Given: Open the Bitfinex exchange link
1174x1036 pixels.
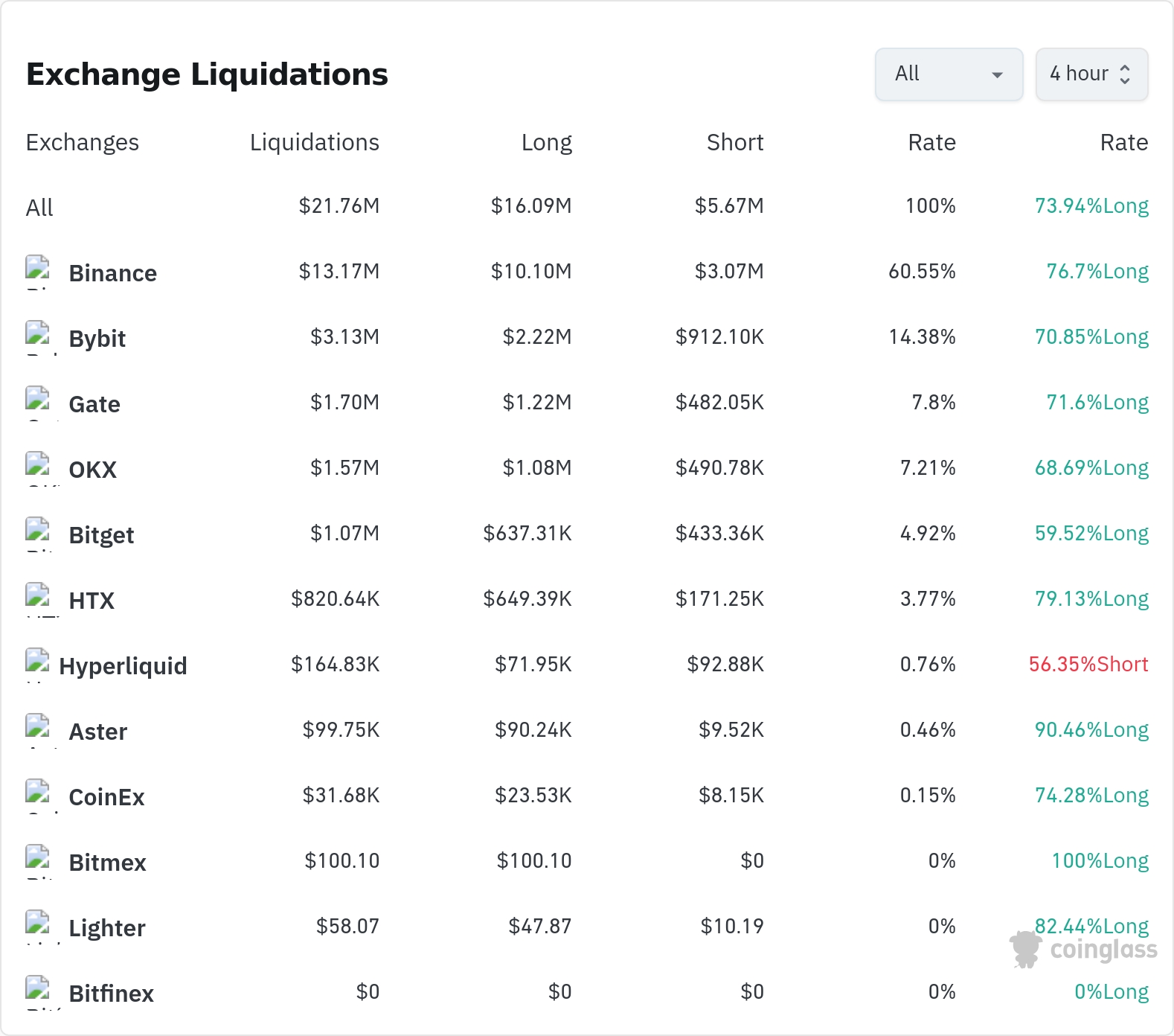Looking at the screenshot, I should (111, 994).
